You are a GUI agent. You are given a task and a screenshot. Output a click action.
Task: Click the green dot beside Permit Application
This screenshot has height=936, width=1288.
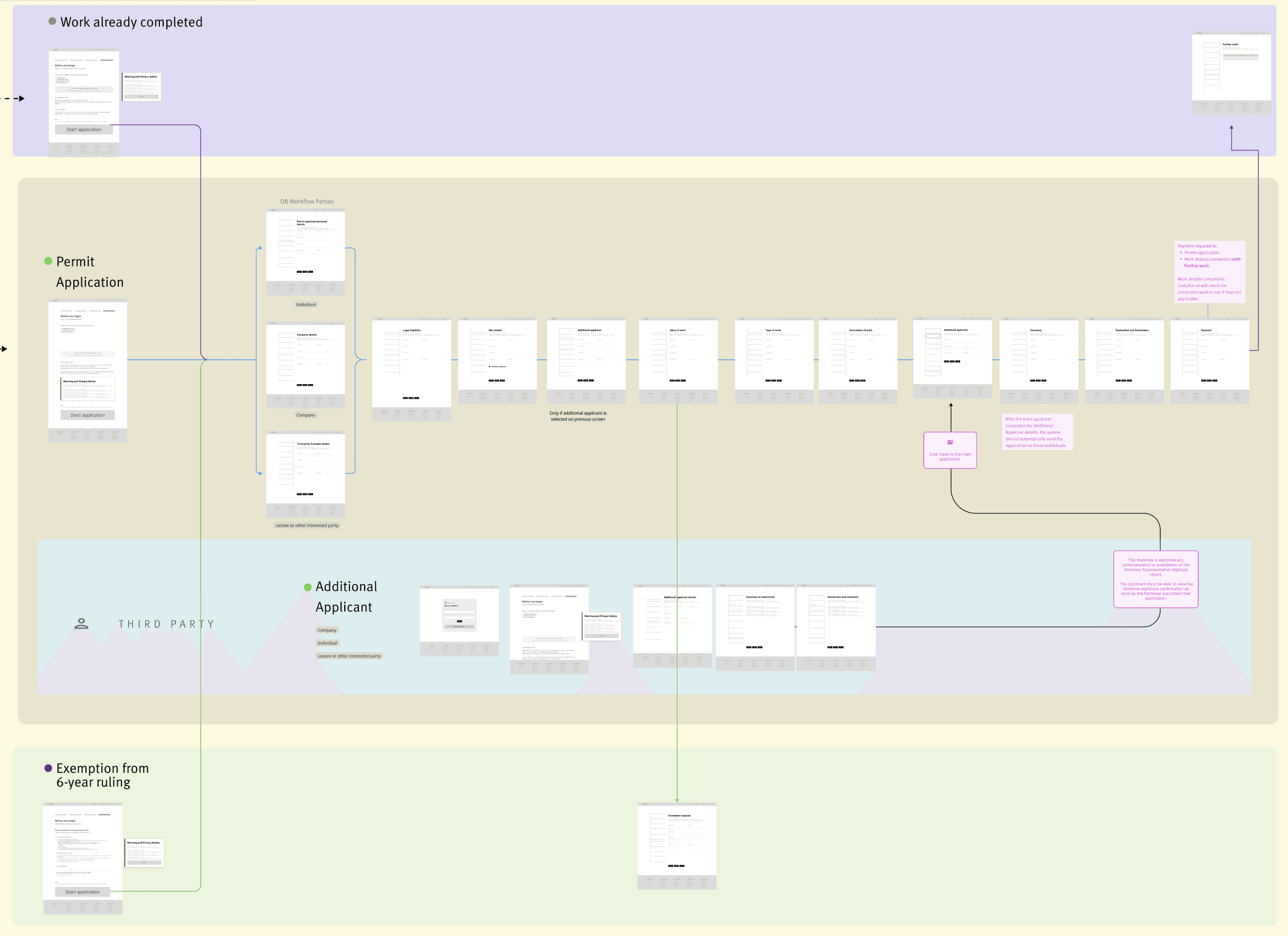point(48,261)
